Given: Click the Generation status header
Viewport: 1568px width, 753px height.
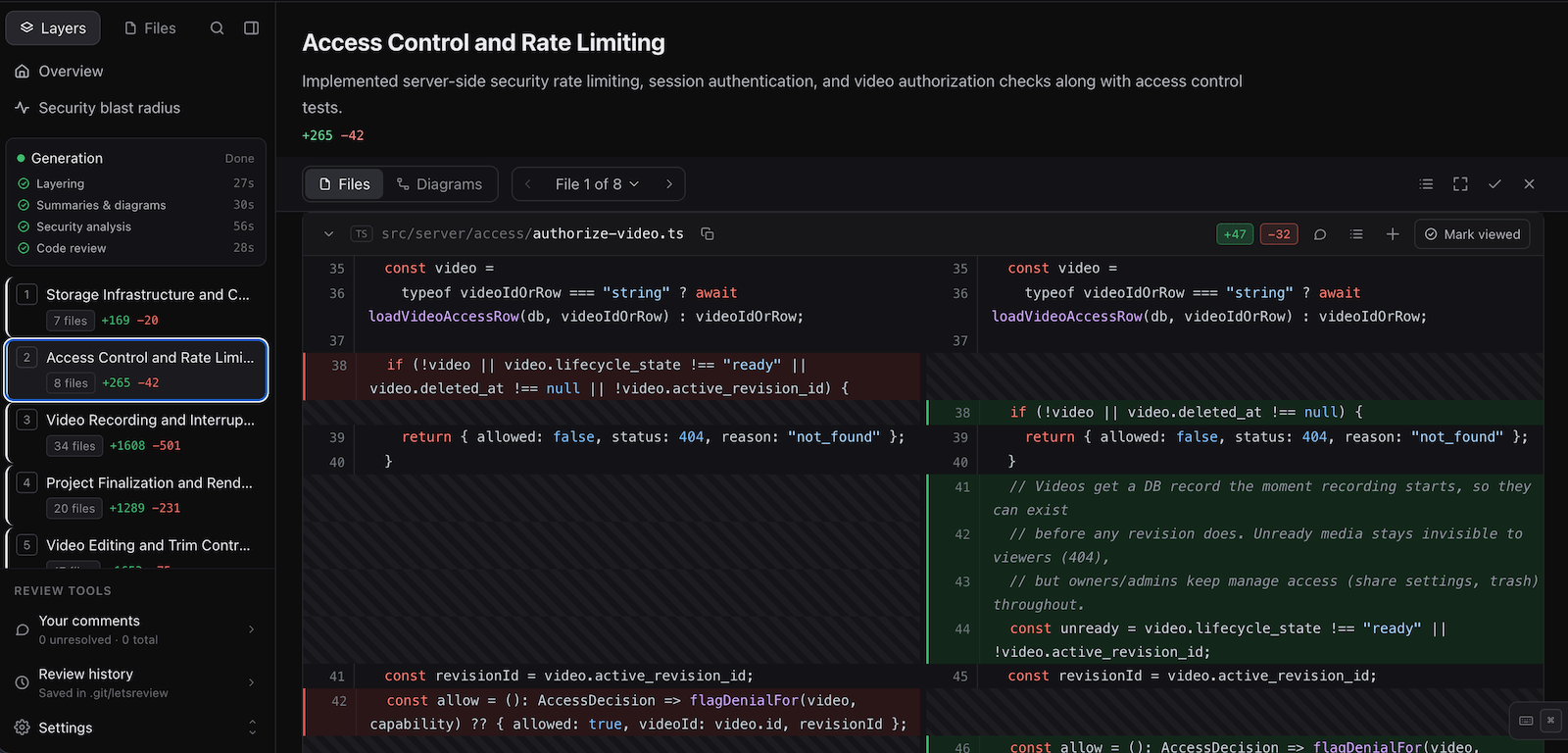Looking at the screenshot, I should click(x=136, y=158).
